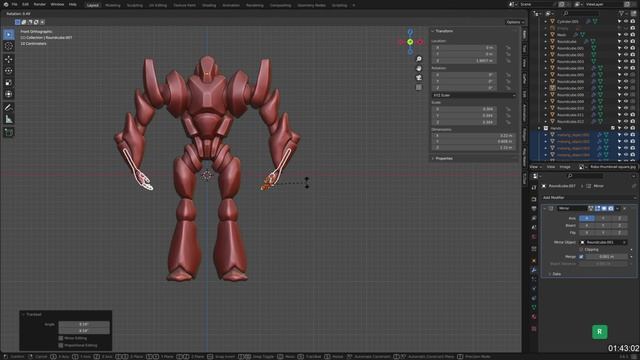The height and width of the screenshot is (360, 640).
Task: Collapse the Mirror modifier panel arrow
Action: 545,209
